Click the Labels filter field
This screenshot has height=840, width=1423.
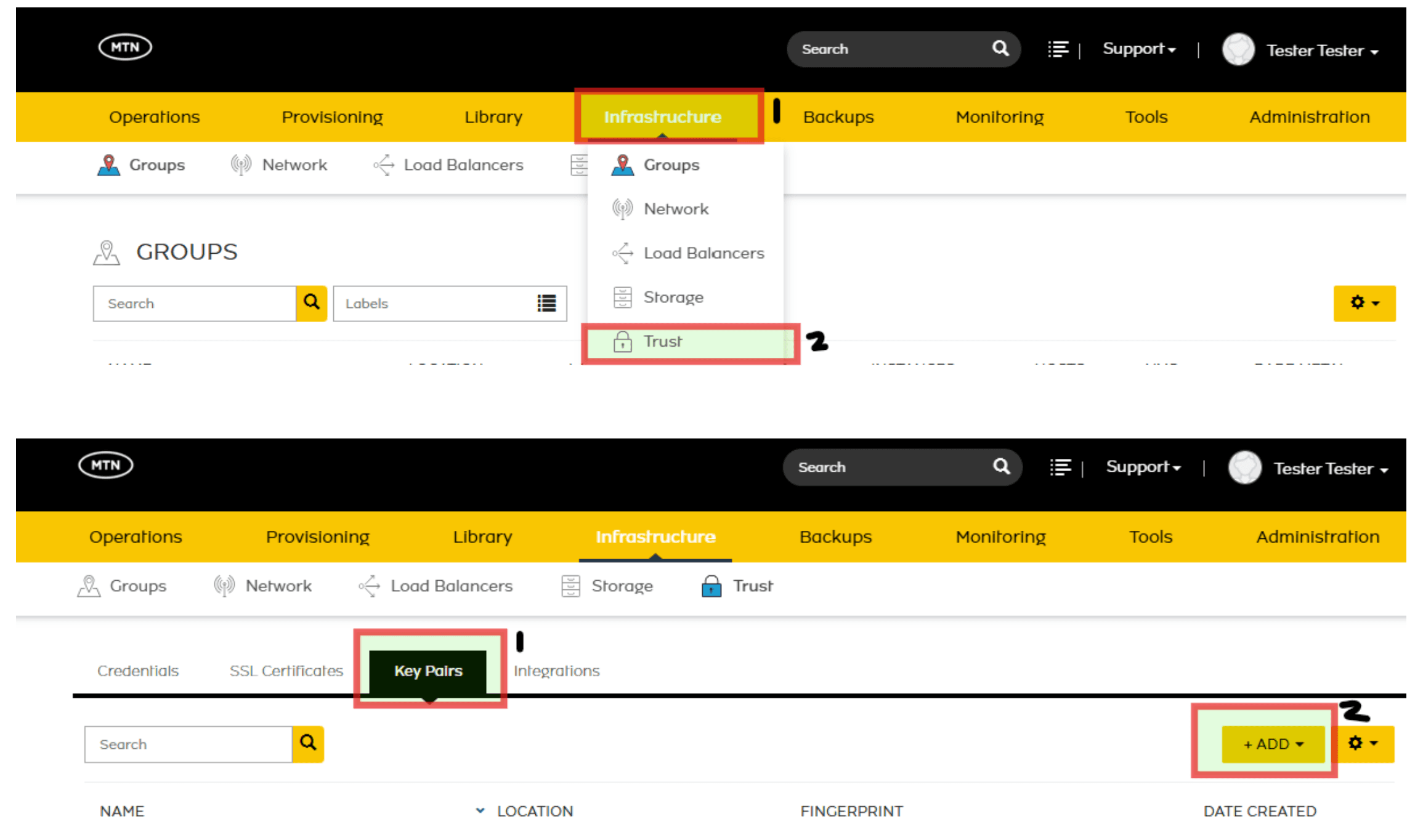coord(450,303)
